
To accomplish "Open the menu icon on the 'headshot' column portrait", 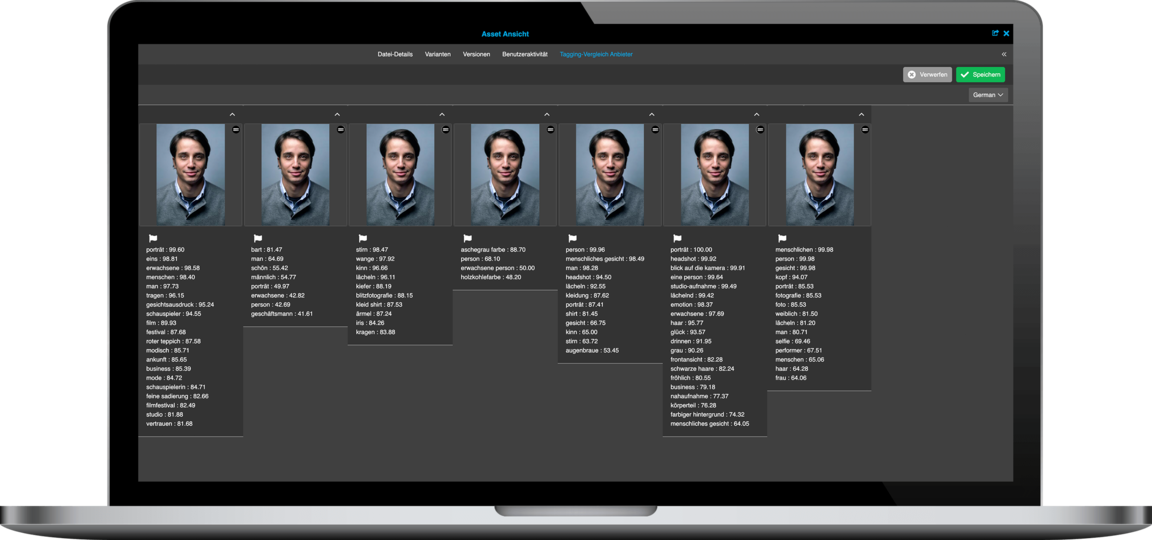I will pyautogui.click(x=760, y=130).
